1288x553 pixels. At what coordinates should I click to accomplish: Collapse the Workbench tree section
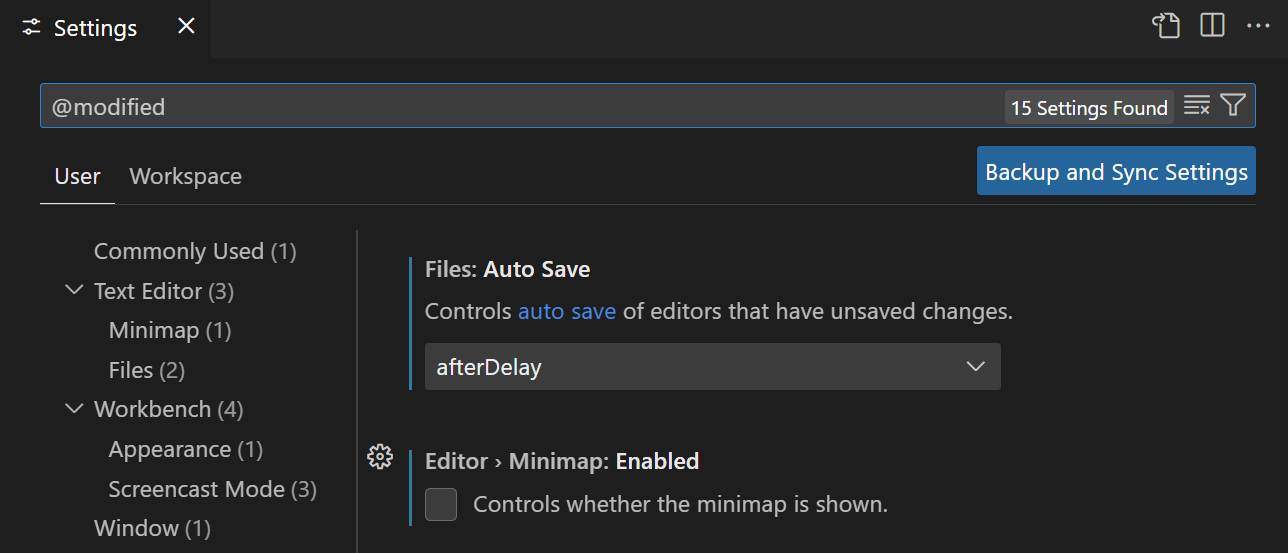point(74,409)
